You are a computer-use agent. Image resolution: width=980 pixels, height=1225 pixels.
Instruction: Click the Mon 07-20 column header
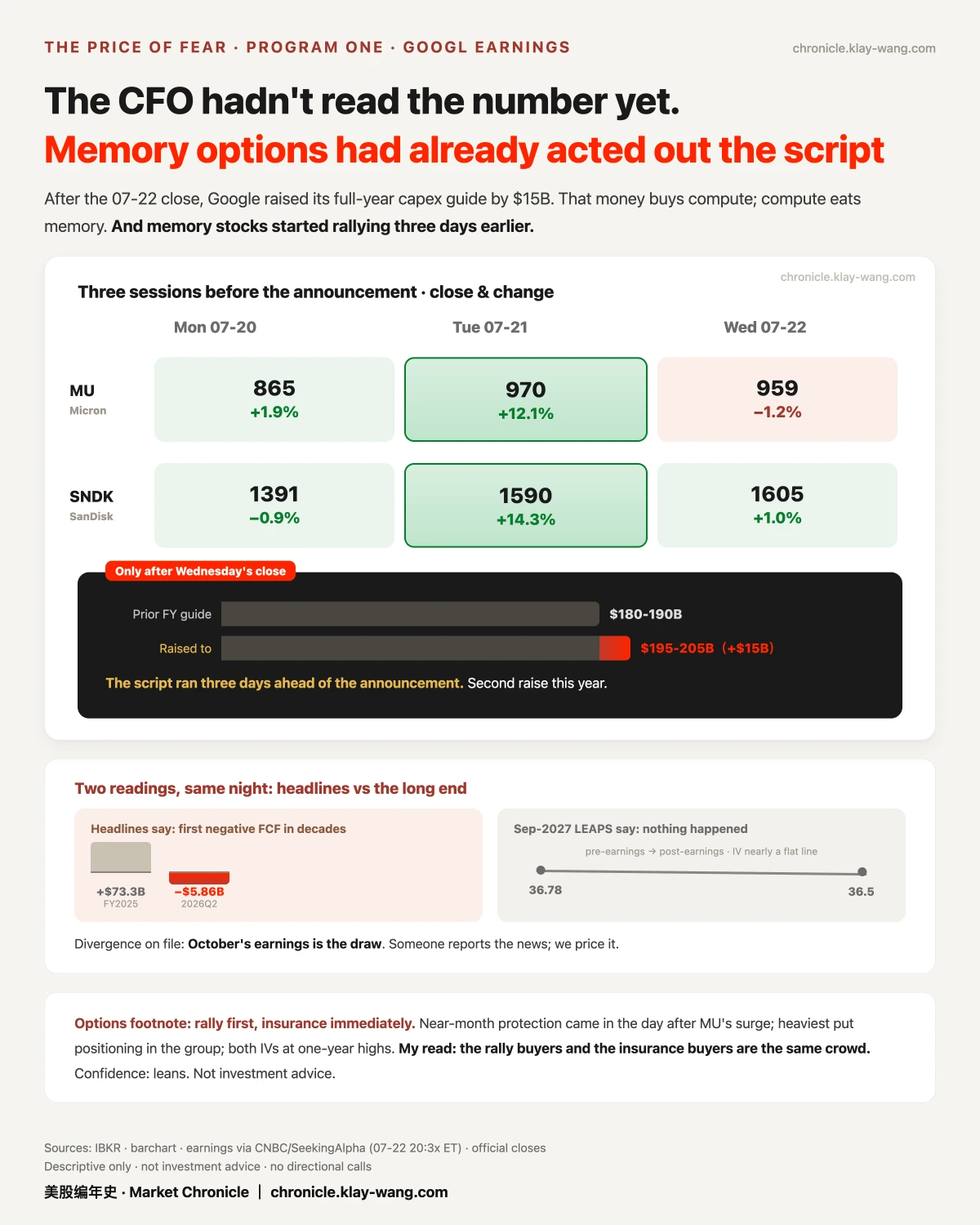[x=215, y=327]
